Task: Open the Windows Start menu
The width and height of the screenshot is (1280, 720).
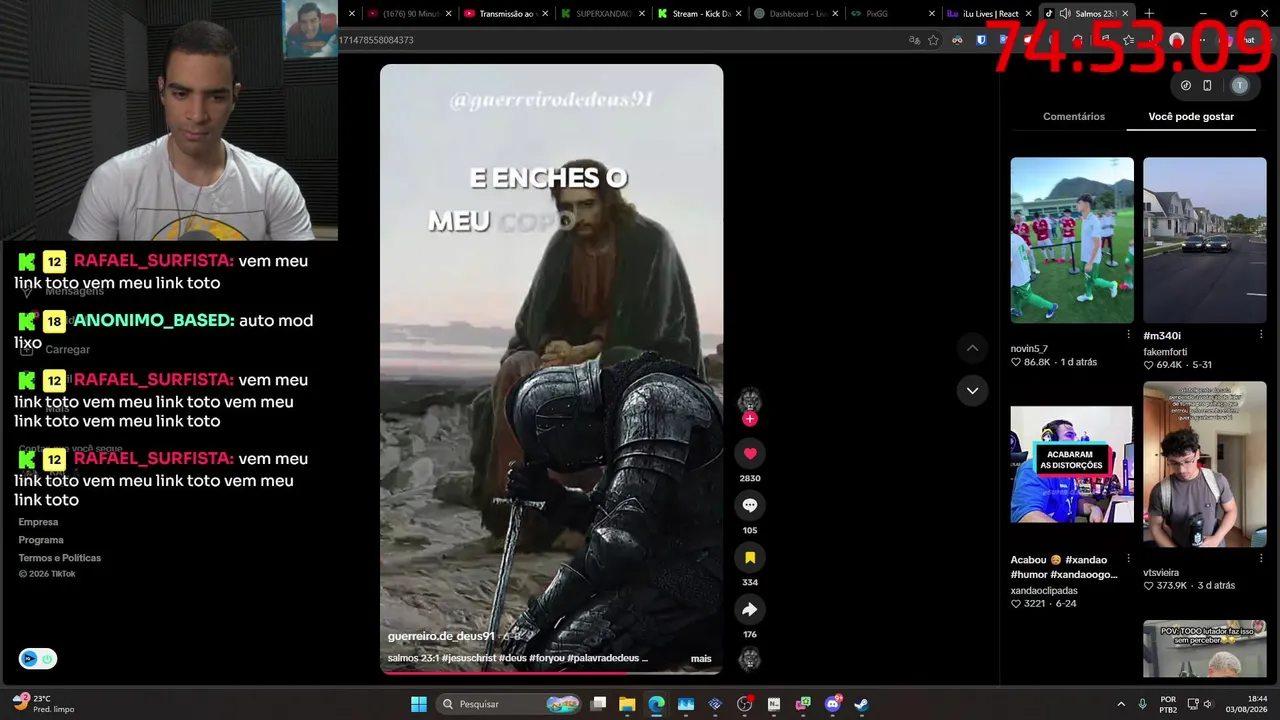Action: point(419,704)
